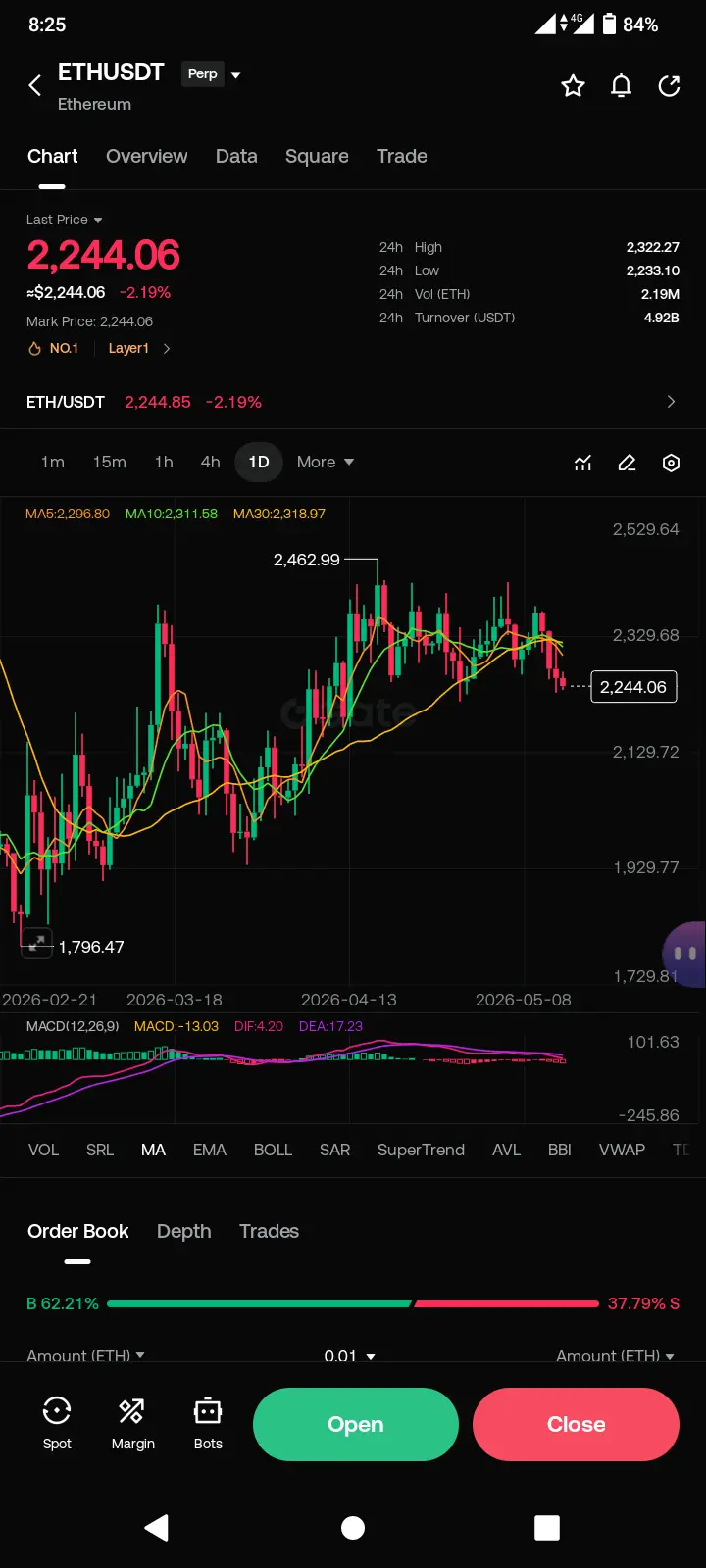Open Bots shortcut

[208, 1423]
